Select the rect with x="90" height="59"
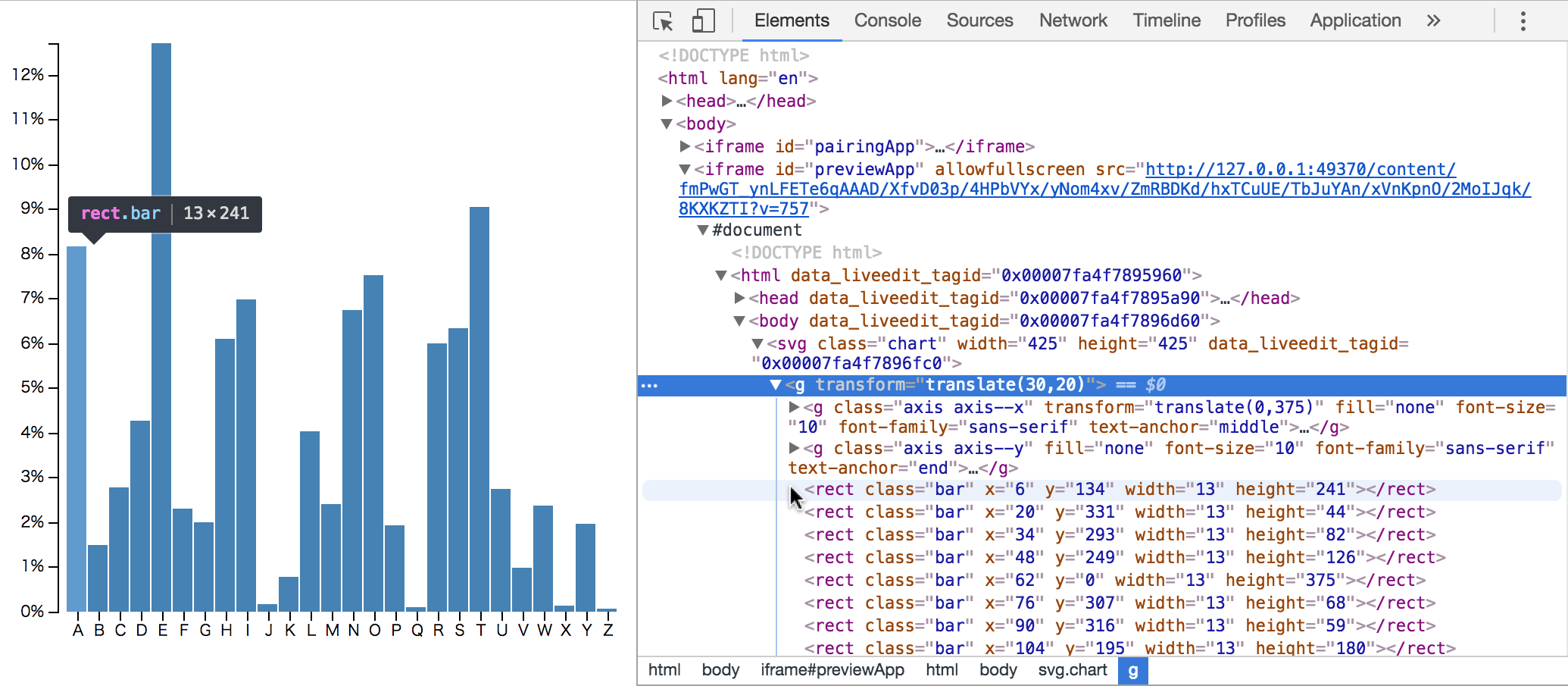 coord(1120,626)
